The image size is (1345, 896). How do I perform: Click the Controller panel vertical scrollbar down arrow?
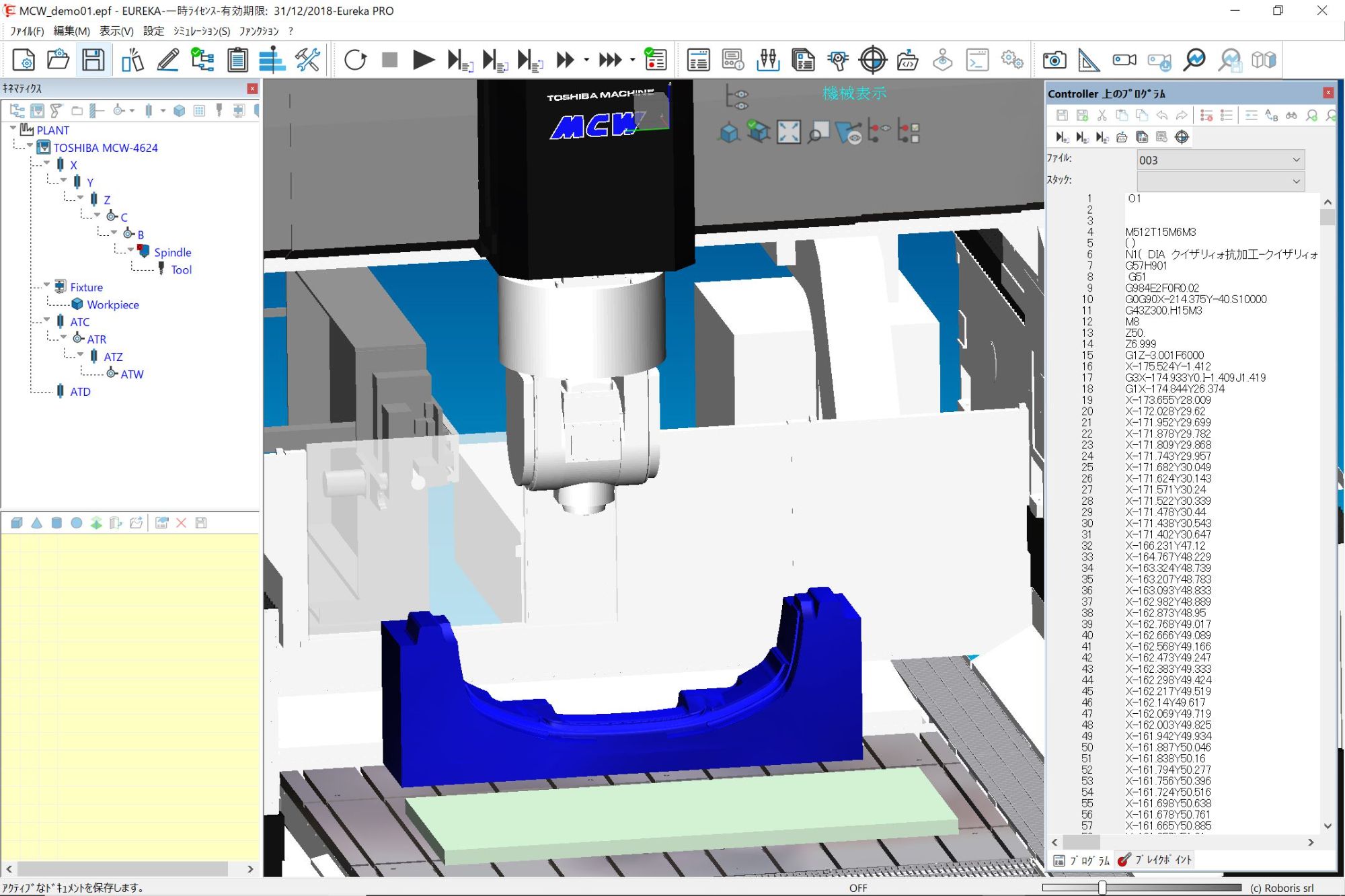click(x=1328, y=826)
